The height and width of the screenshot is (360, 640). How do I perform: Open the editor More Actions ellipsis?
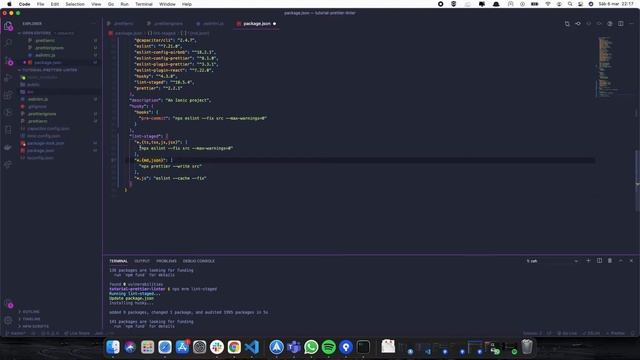click(x=631, y=24)
